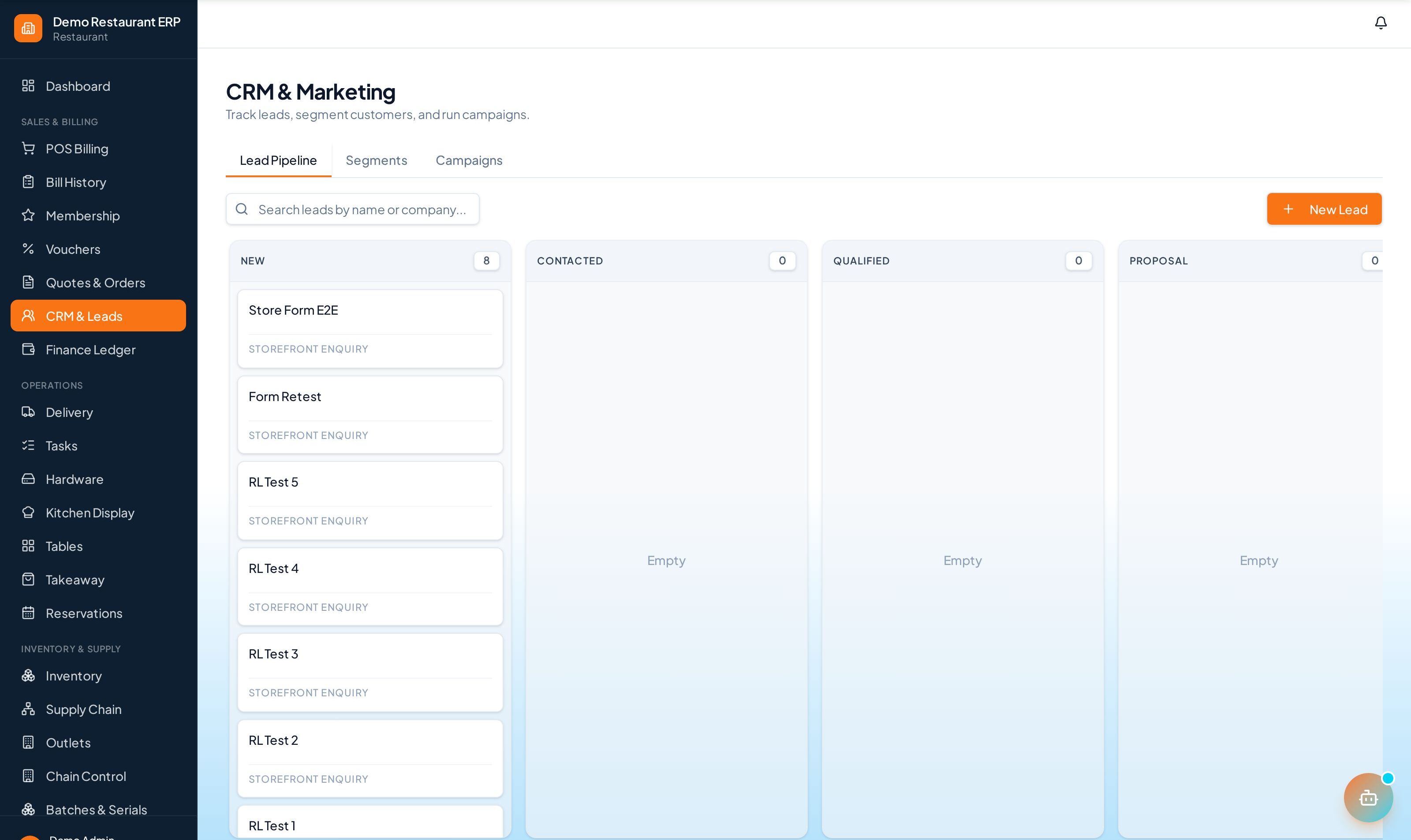This screenshot has height=840, width=1411.
Task: Click the Empty placeholder in Qualified column
Action: click(963, 561)
